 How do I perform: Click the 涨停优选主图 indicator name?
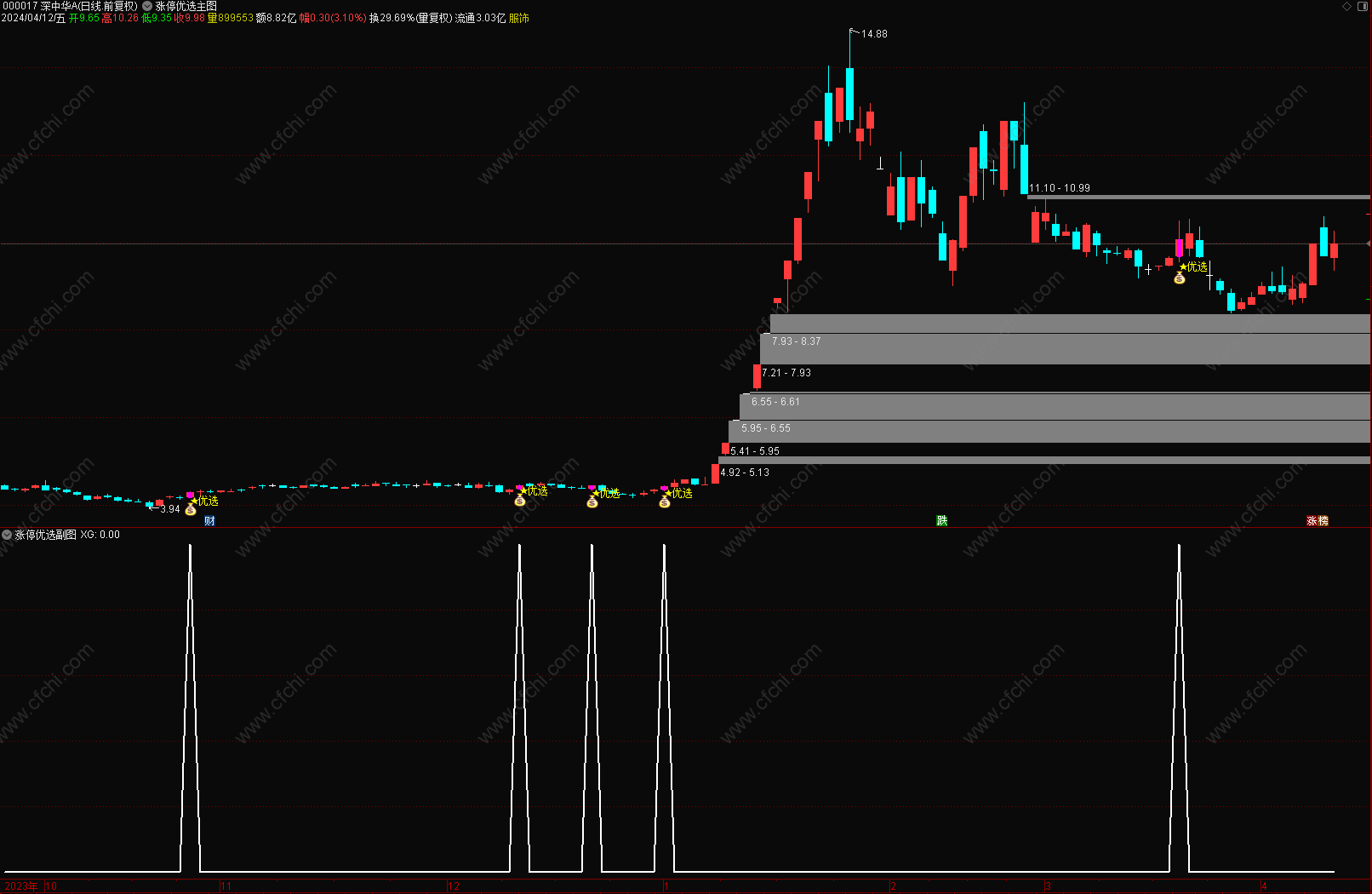point(186,6)
